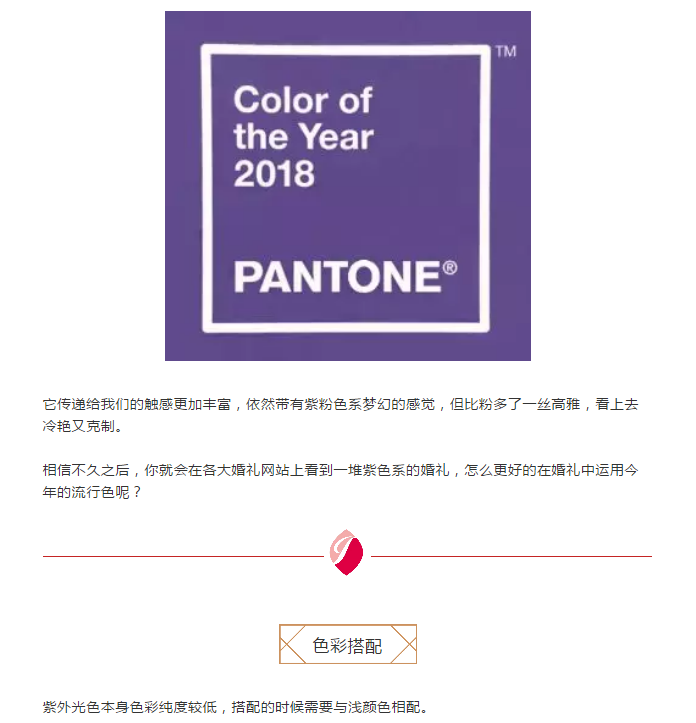The height and width of the screenshot is (723, 696).
Task: Click the "the Year" line in image
Action: click(x=303, y=136)
